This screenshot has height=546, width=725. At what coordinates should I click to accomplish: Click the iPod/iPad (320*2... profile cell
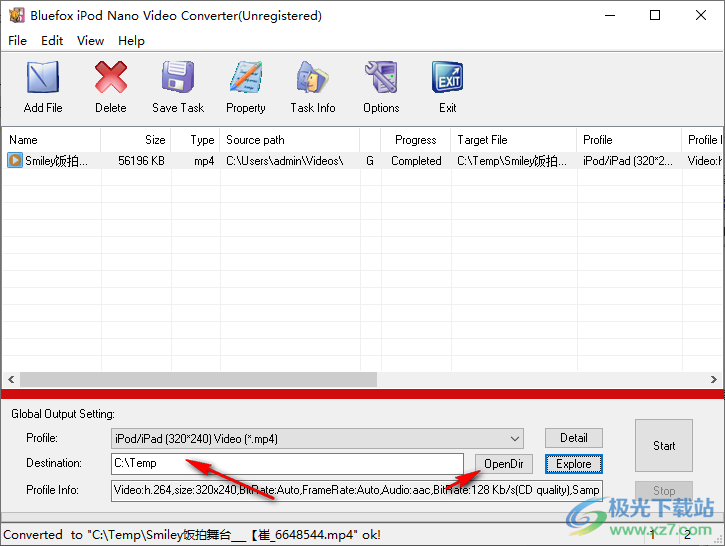tap(627, 161)
